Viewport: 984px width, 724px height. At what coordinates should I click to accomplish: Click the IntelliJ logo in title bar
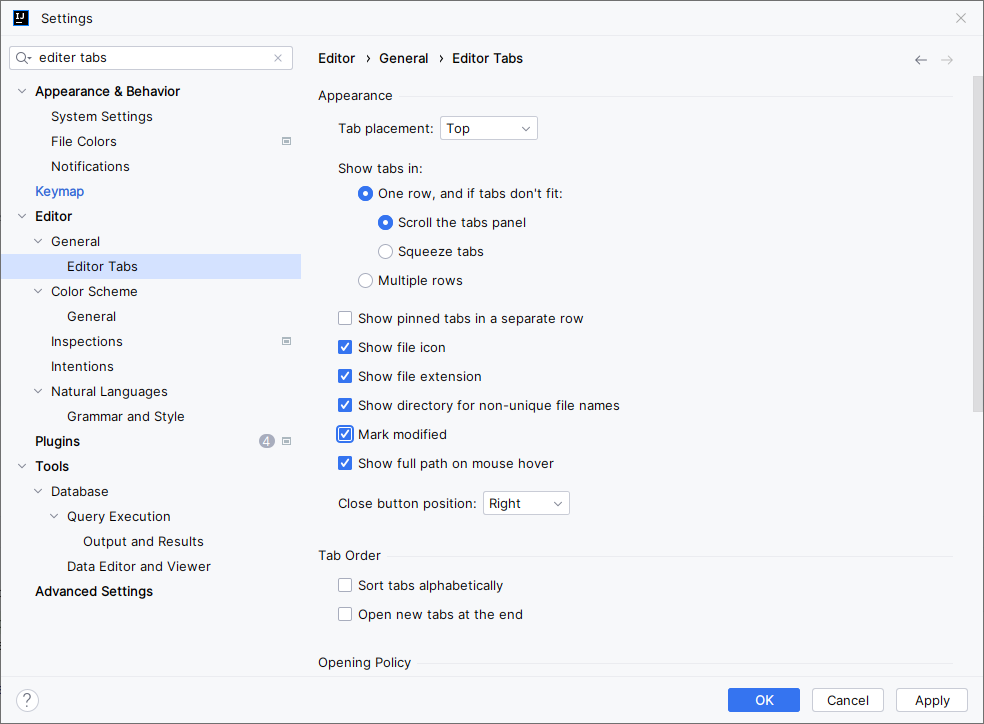tap(21, 18)
